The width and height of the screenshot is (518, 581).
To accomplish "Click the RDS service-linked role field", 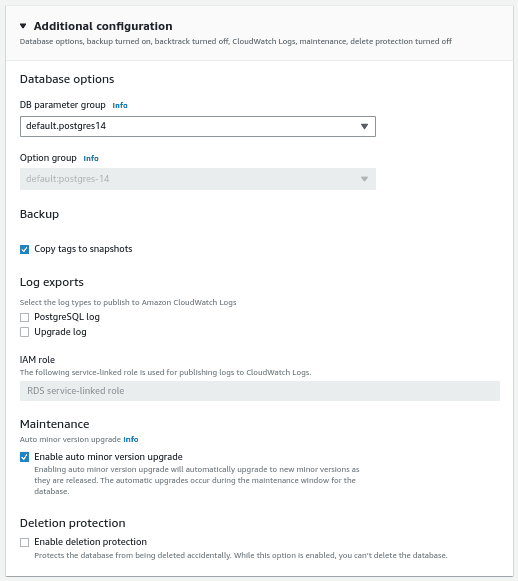I will point(260,391).
